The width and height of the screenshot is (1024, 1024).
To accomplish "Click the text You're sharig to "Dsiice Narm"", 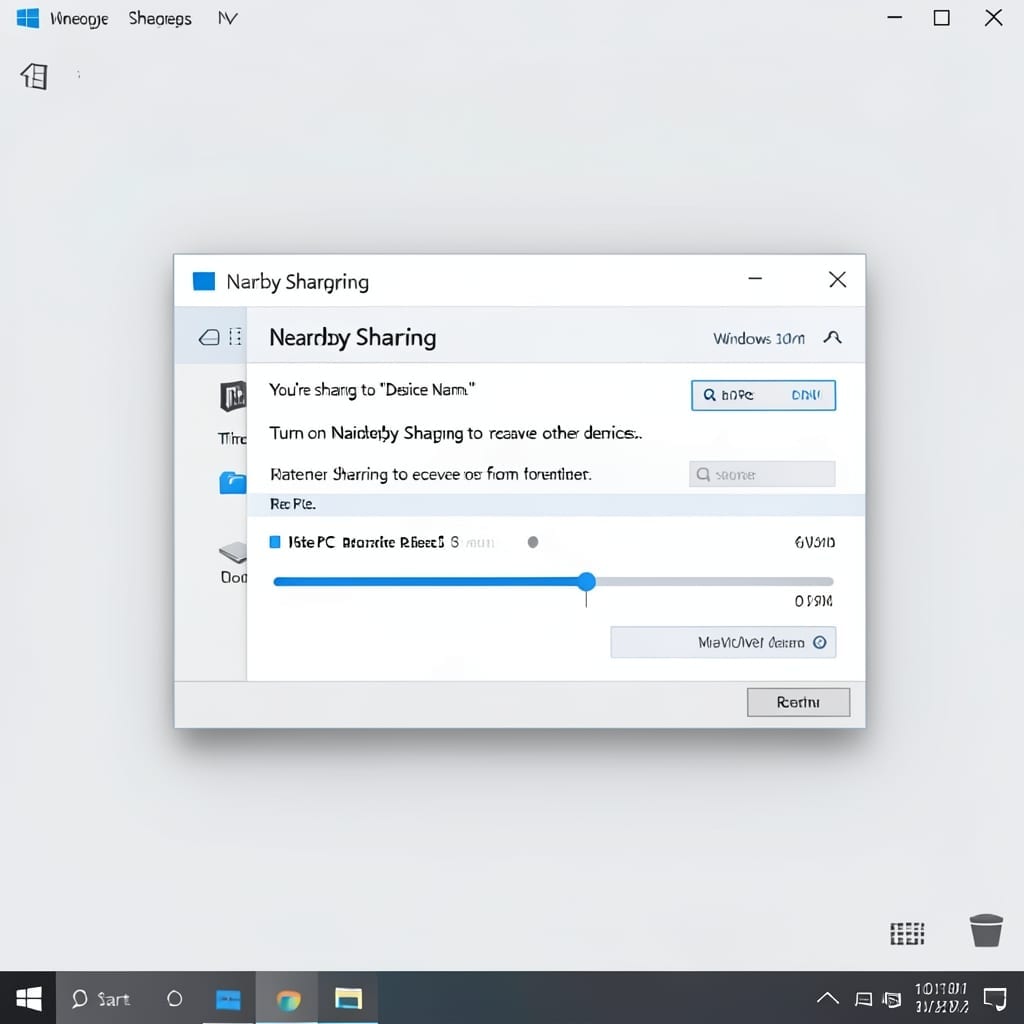I will (372, 390).
